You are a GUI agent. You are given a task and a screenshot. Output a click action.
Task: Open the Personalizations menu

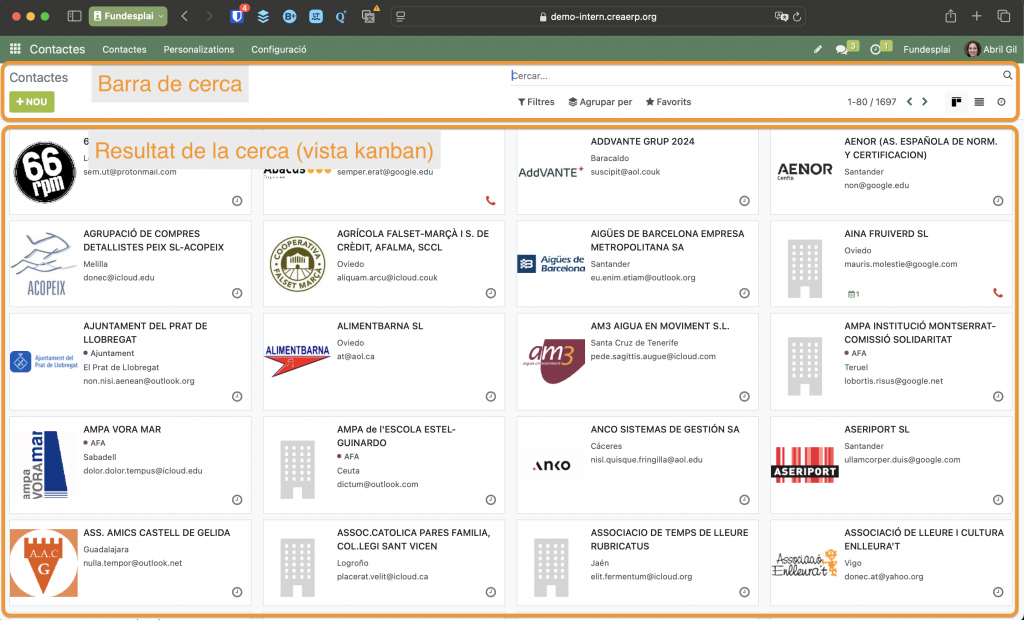199,49
